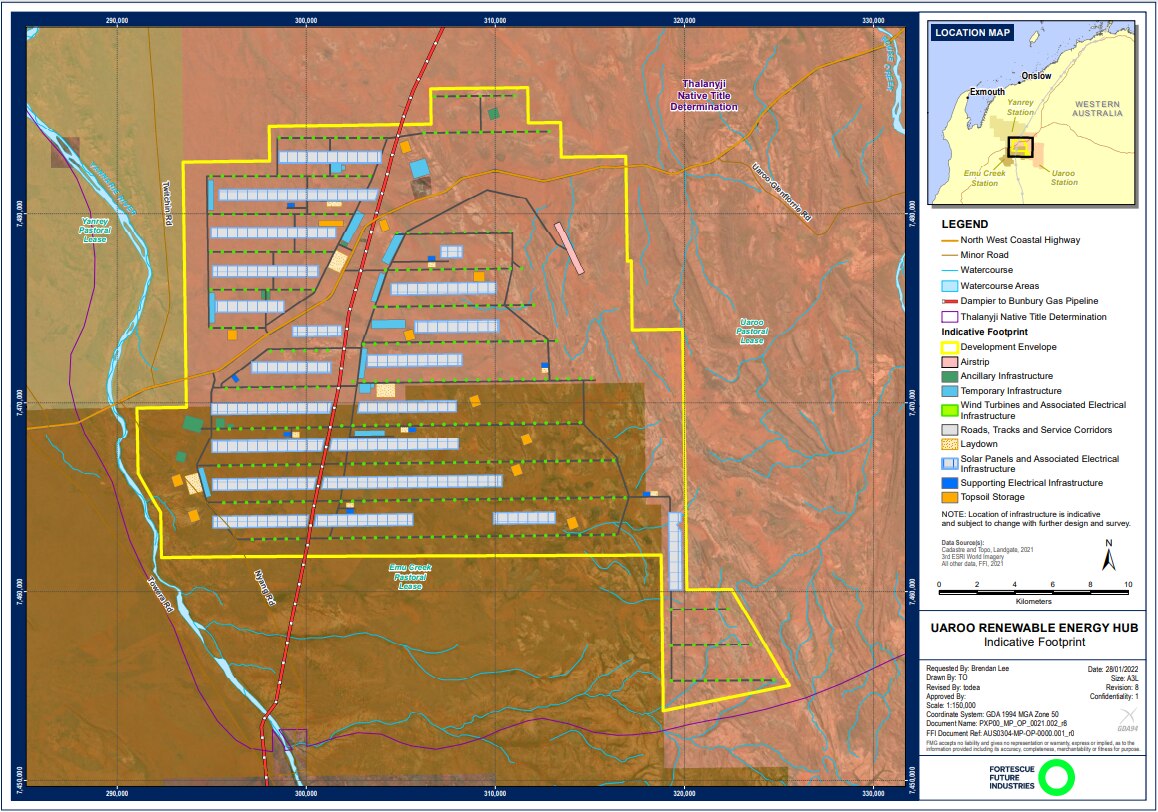Click the LEGEND heading
The image size is (1158, 812).
click(x=965, y=224)
